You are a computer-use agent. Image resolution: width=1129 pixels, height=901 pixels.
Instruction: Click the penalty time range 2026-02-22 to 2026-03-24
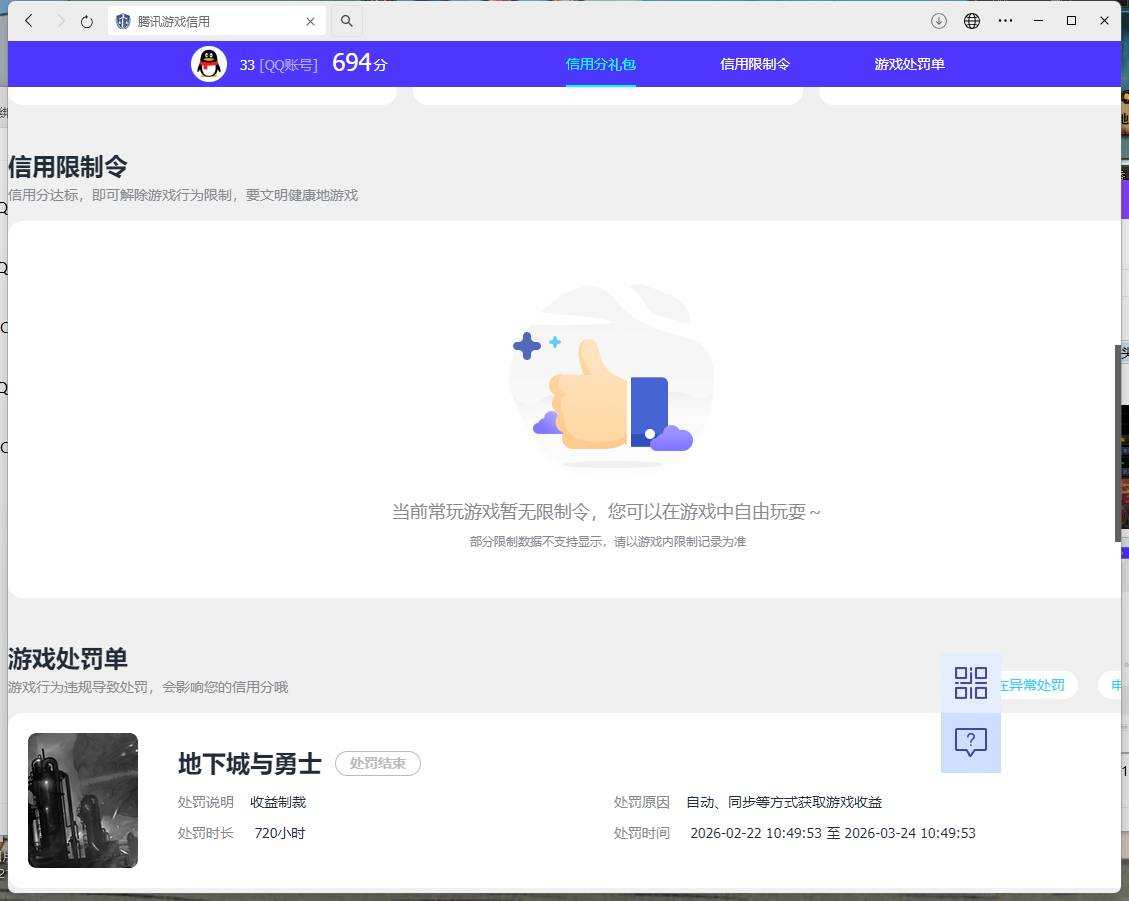(832, 833)
